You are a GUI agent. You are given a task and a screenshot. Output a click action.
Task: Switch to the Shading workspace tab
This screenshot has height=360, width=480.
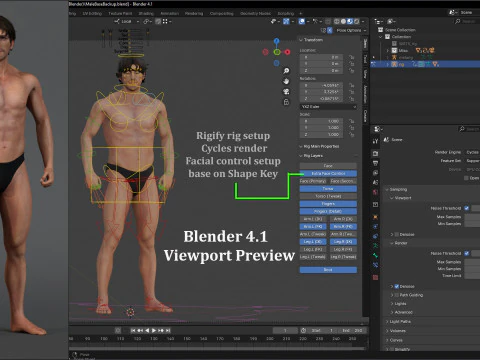point(146,13)
